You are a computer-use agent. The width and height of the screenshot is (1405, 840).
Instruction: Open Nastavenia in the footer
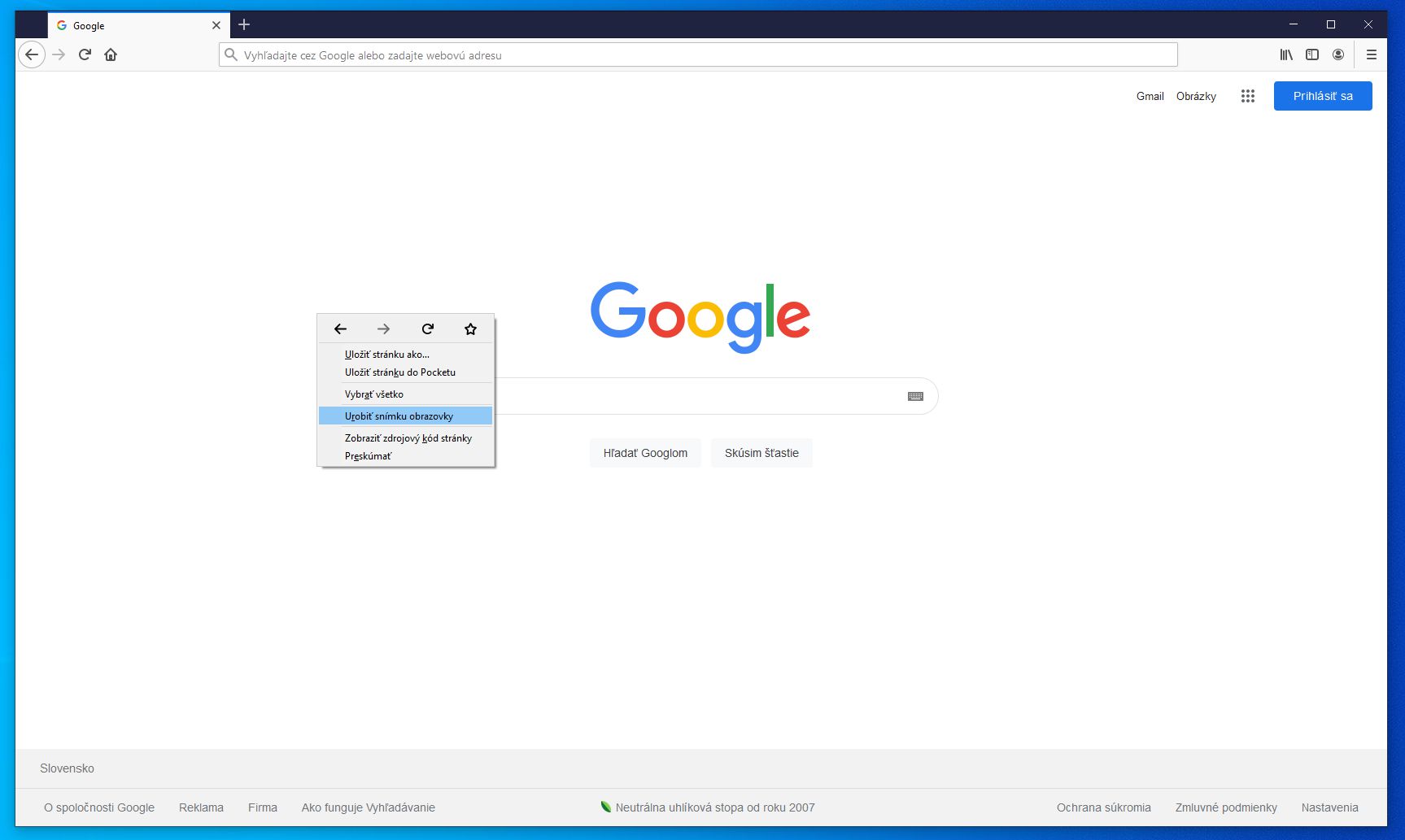(x=1329, y=807)
